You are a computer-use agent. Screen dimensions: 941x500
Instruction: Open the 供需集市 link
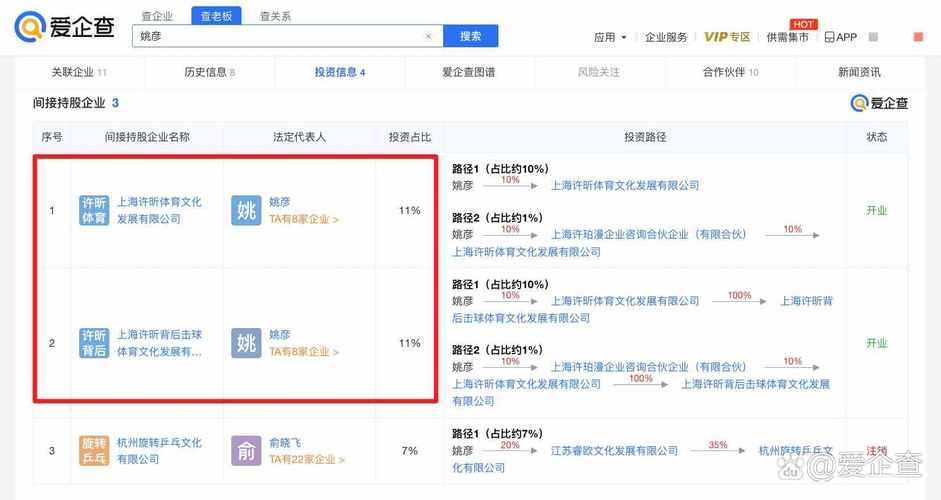pos(787,37)
